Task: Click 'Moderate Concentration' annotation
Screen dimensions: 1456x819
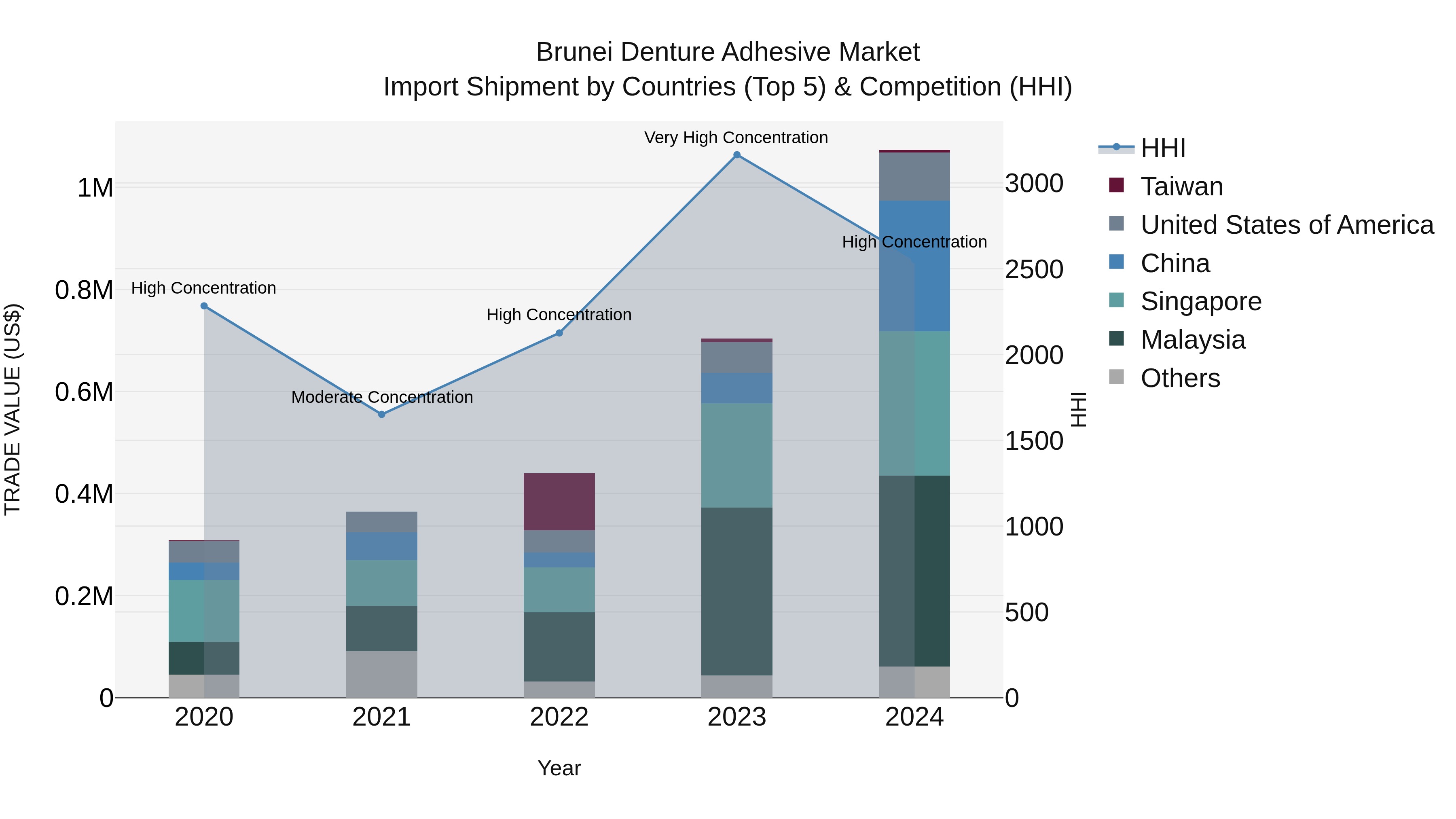Action: (x=382, y=397)
